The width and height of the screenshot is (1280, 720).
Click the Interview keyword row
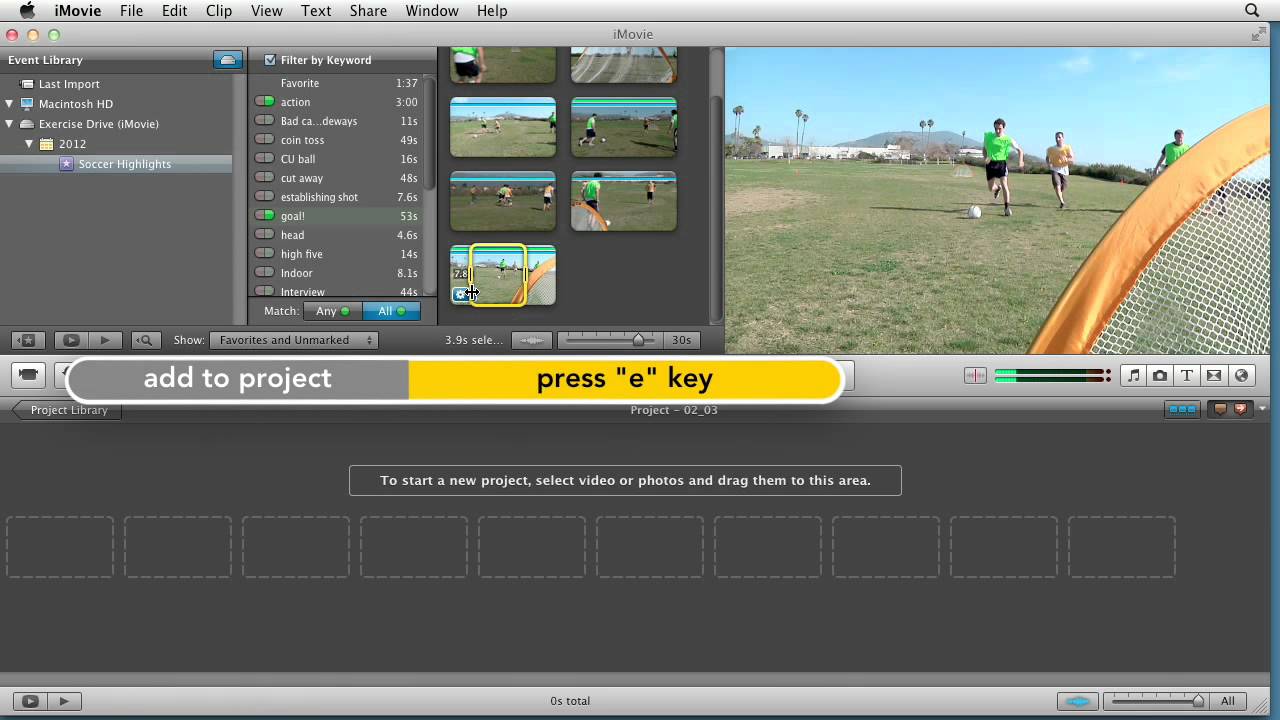[x=337, y=291]
